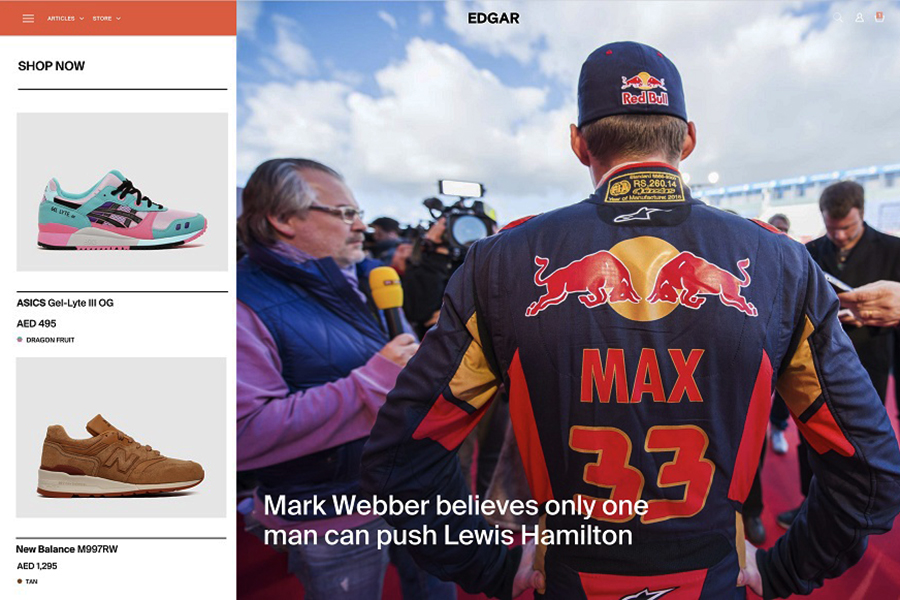The image size is (900, 600).
Task: Open the New Balance M997RW title
Action: (x=67, y=549)
